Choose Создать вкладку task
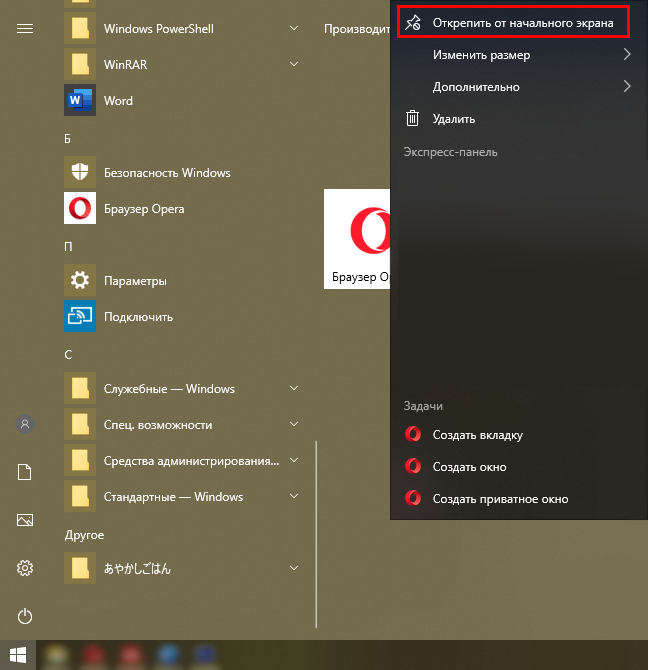 point(519,435)
